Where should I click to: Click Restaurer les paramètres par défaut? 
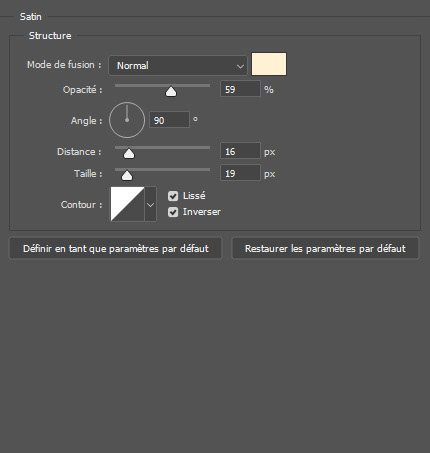pos(325,248)
